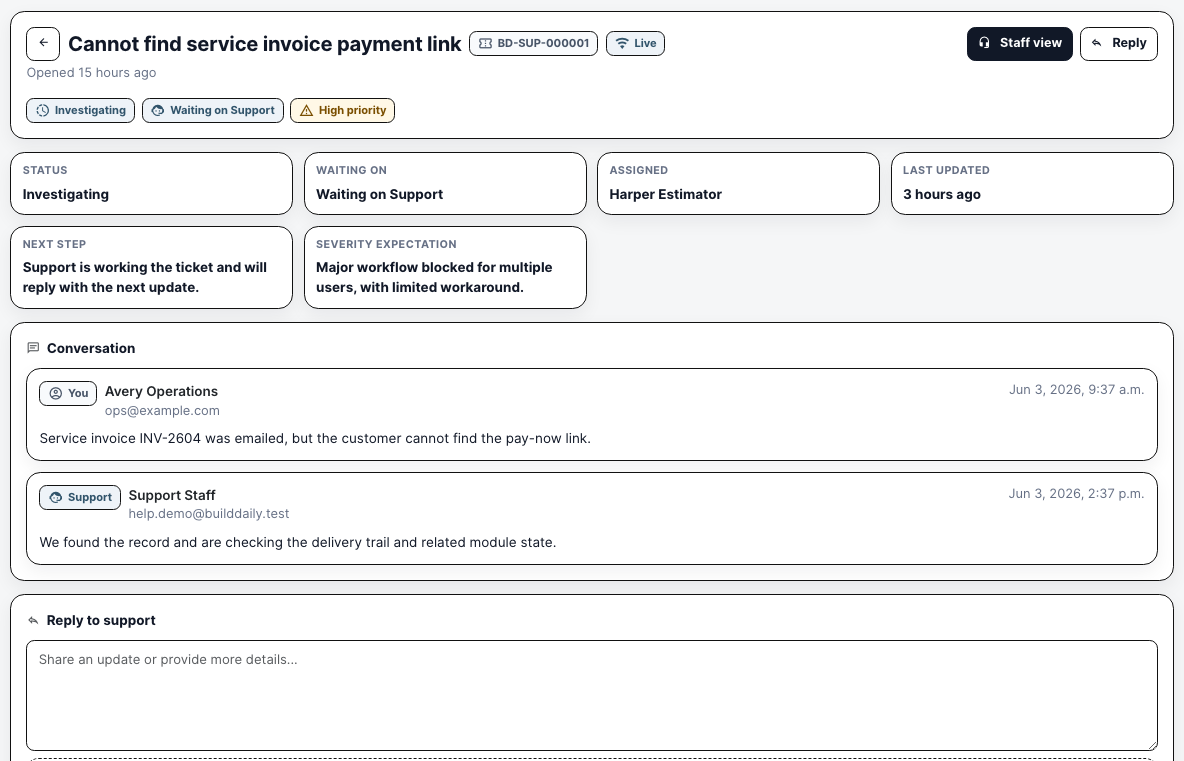Click the ticket icon beside BD-SUP-000001

tap(486, 44)
